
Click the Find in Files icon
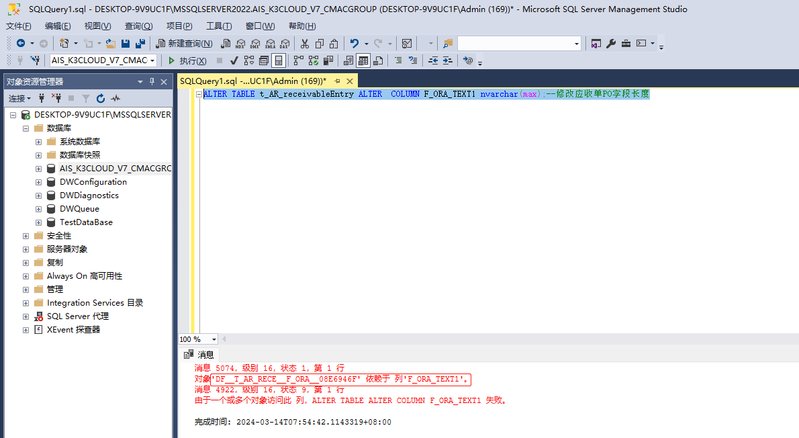[x=448, y=43]
